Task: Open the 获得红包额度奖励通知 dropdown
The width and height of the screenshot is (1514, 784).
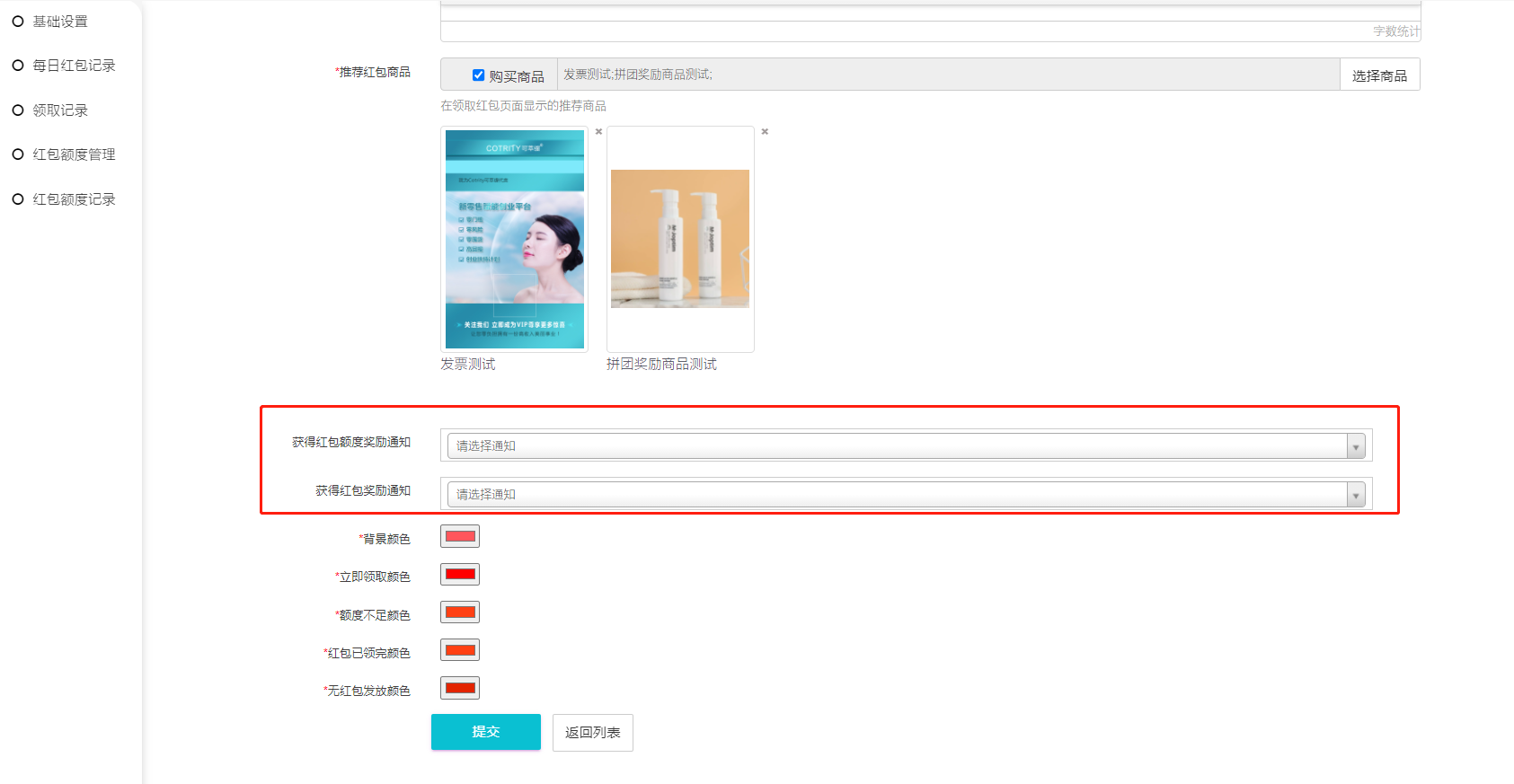Action: [x=899, y=445]
